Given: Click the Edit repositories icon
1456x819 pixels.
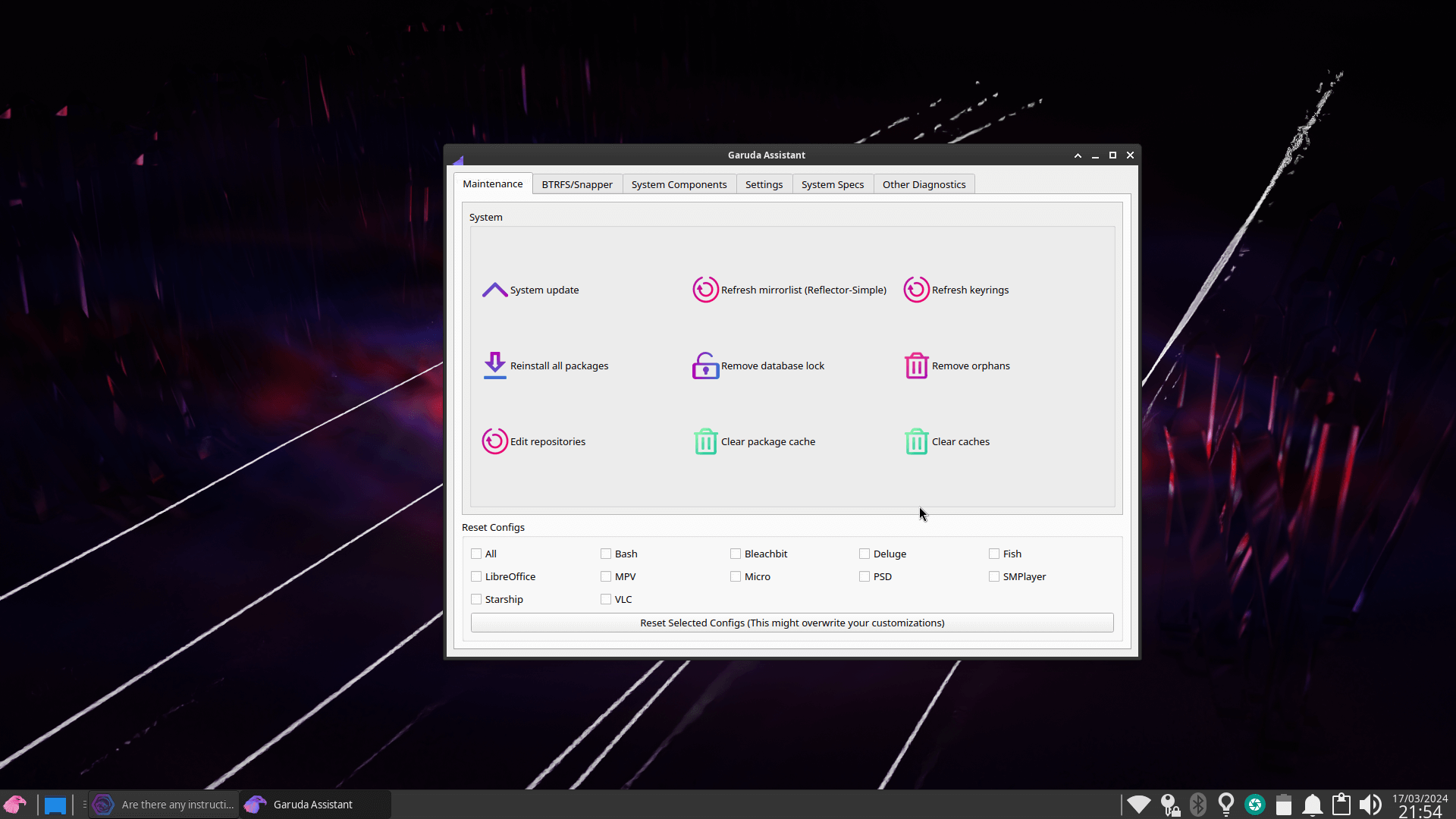Looking at the screenshot, I should (494, 441).
